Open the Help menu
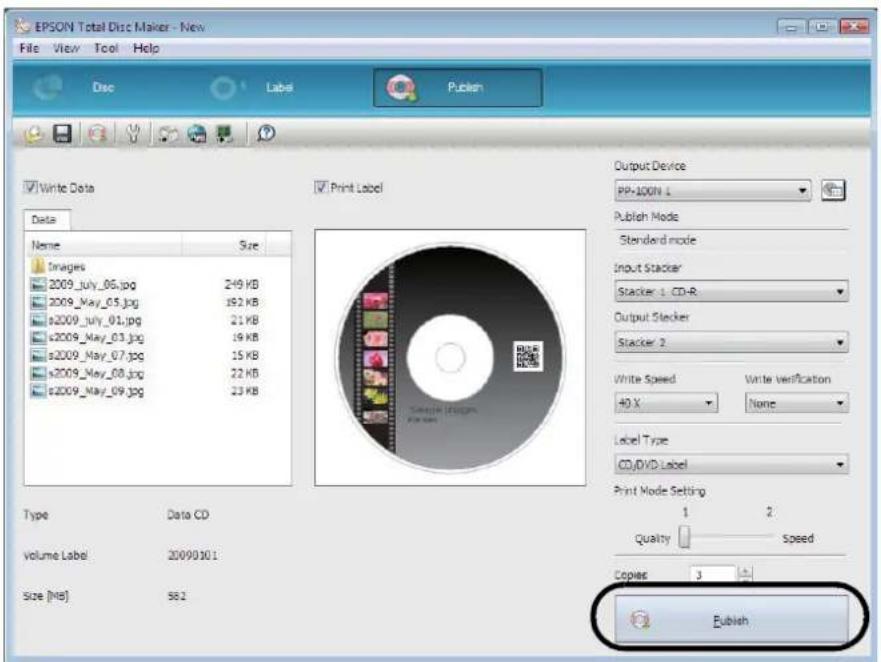This screenshot has height=662, width=881. point(146,48)
